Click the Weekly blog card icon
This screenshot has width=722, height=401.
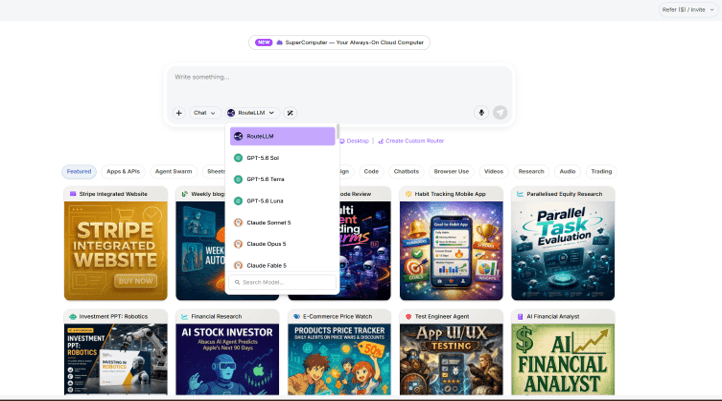(185, 194)
